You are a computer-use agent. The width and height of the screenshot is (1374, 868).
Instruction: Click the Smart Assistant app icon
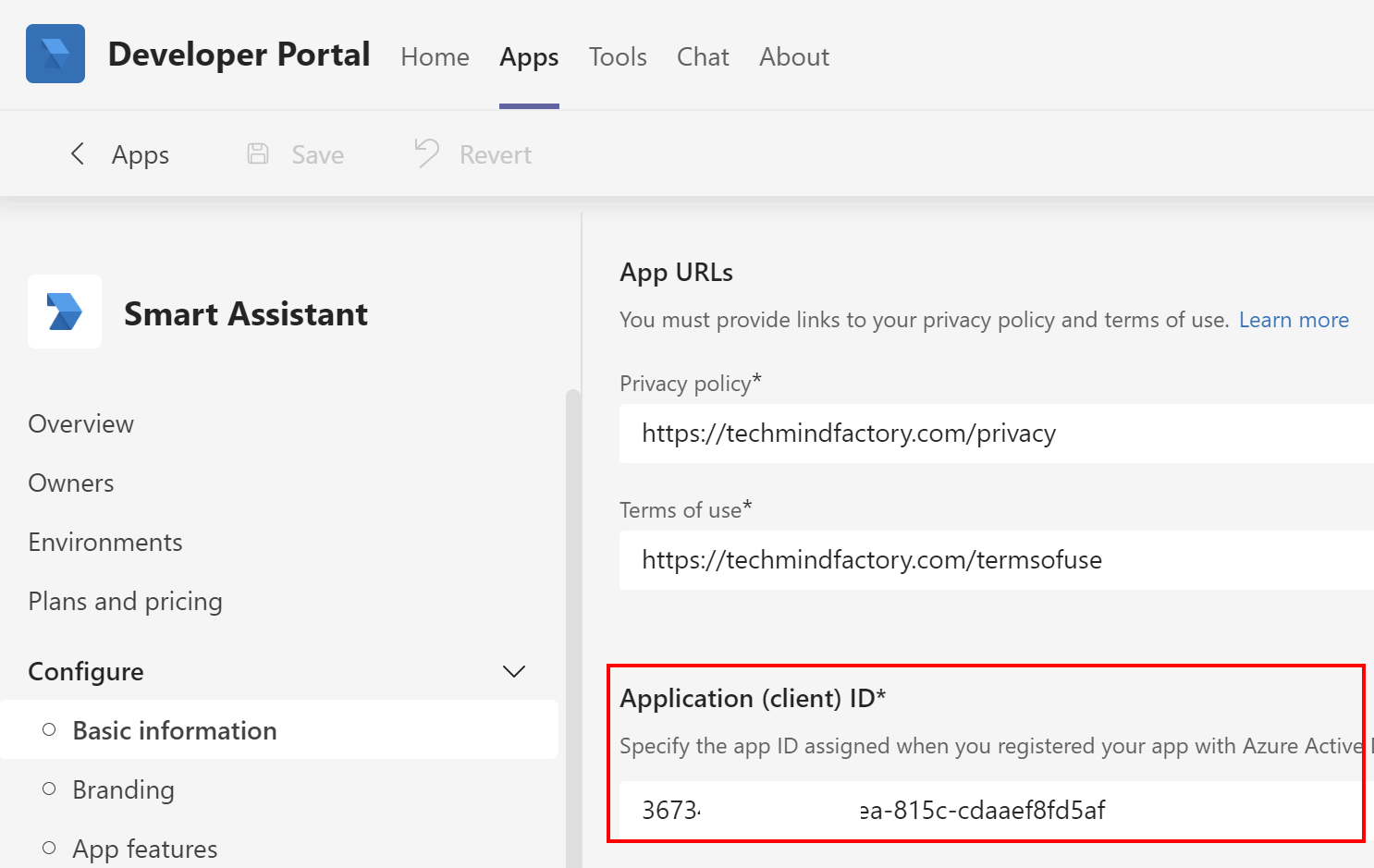[65, 312]
